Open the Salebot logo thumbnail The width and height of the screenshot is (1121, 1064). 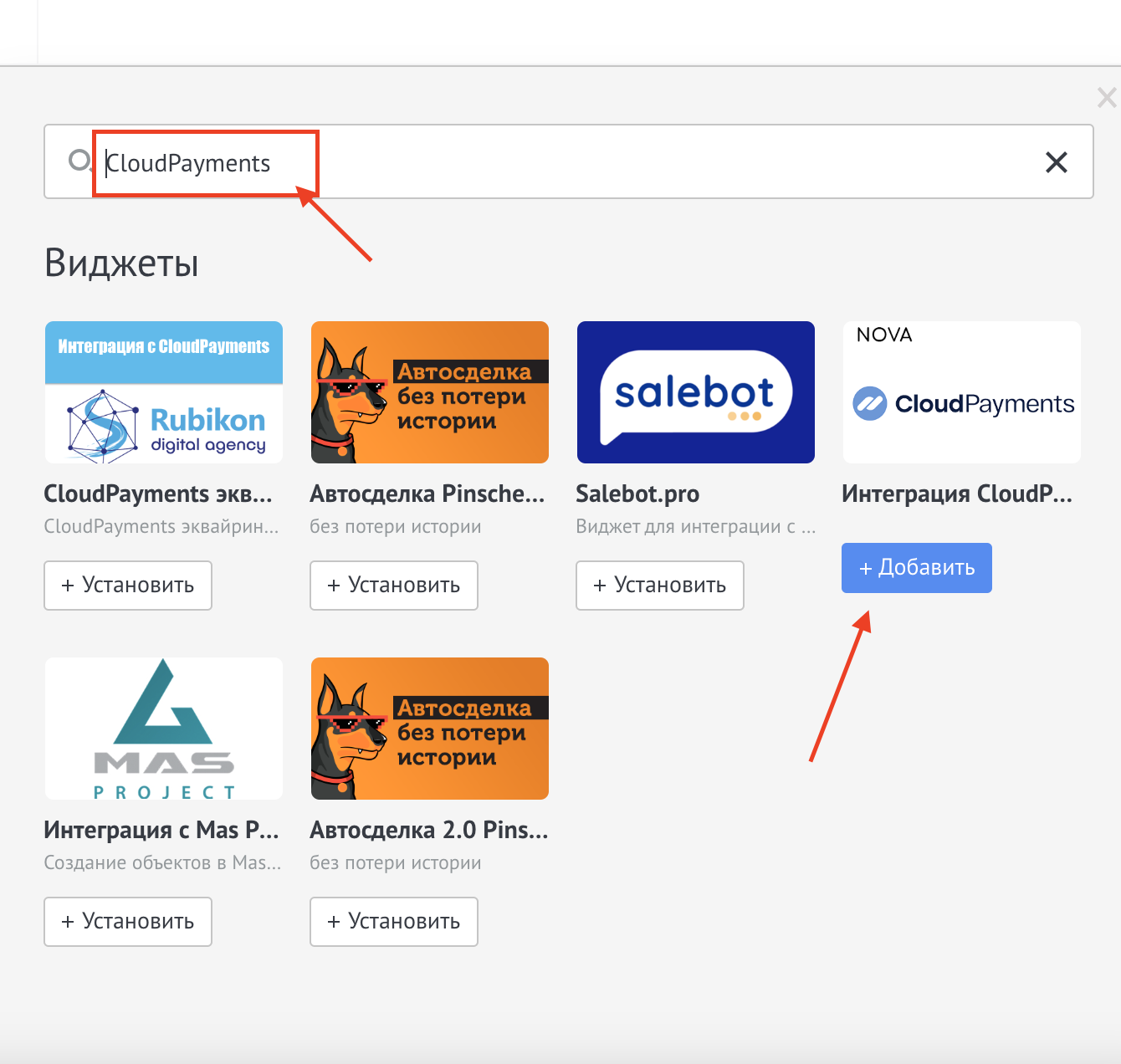point(695,392)
